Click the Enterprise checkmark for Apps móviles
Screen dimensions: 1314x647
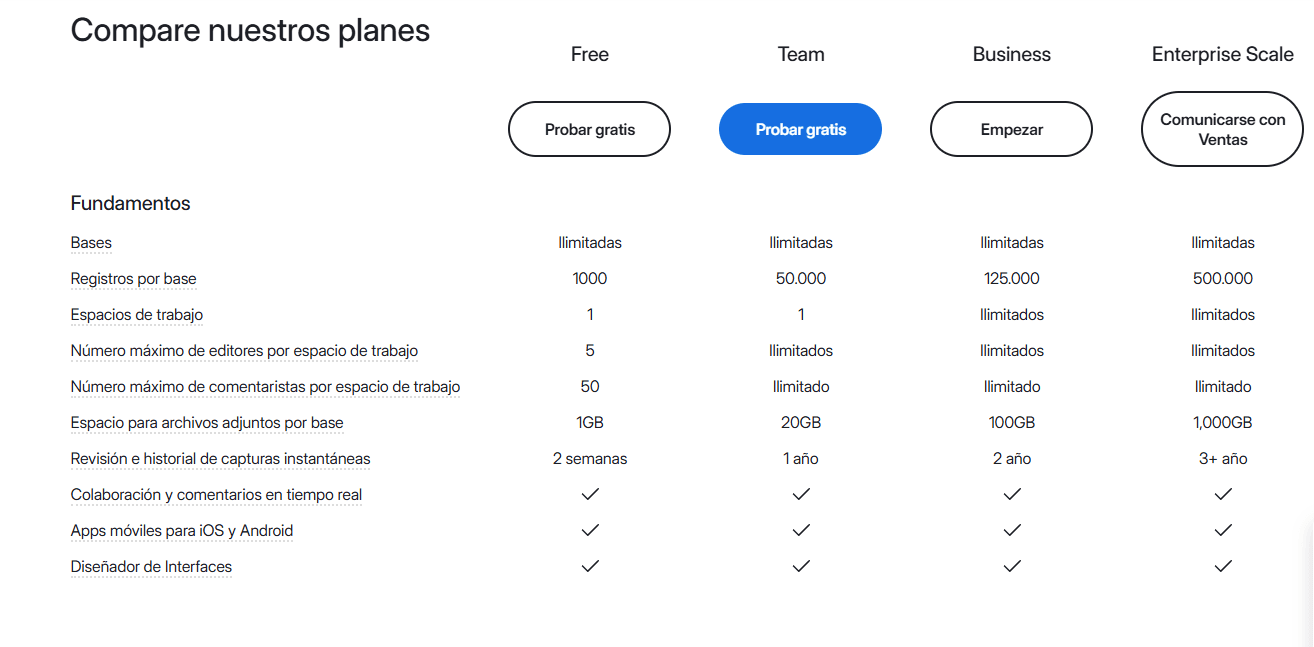(x=1222, y=530)
